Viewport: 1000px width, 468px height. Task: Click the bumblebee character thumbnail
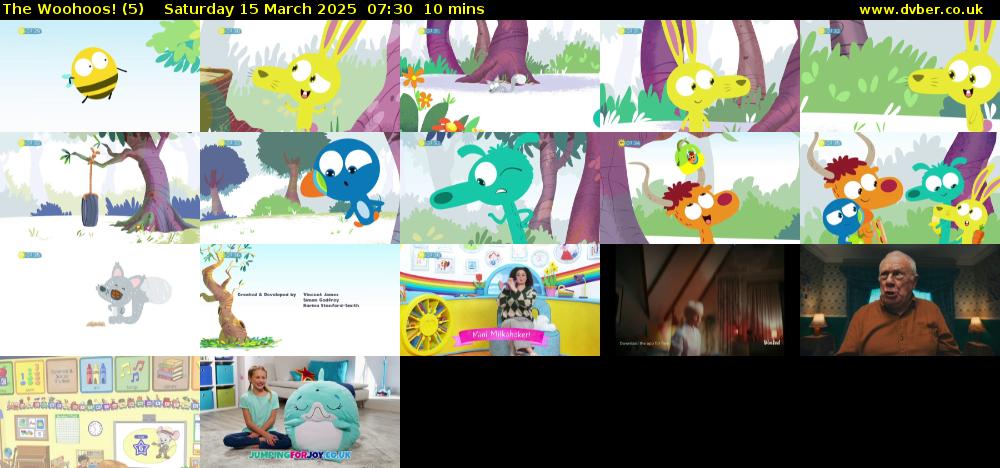tap(100, 76)
